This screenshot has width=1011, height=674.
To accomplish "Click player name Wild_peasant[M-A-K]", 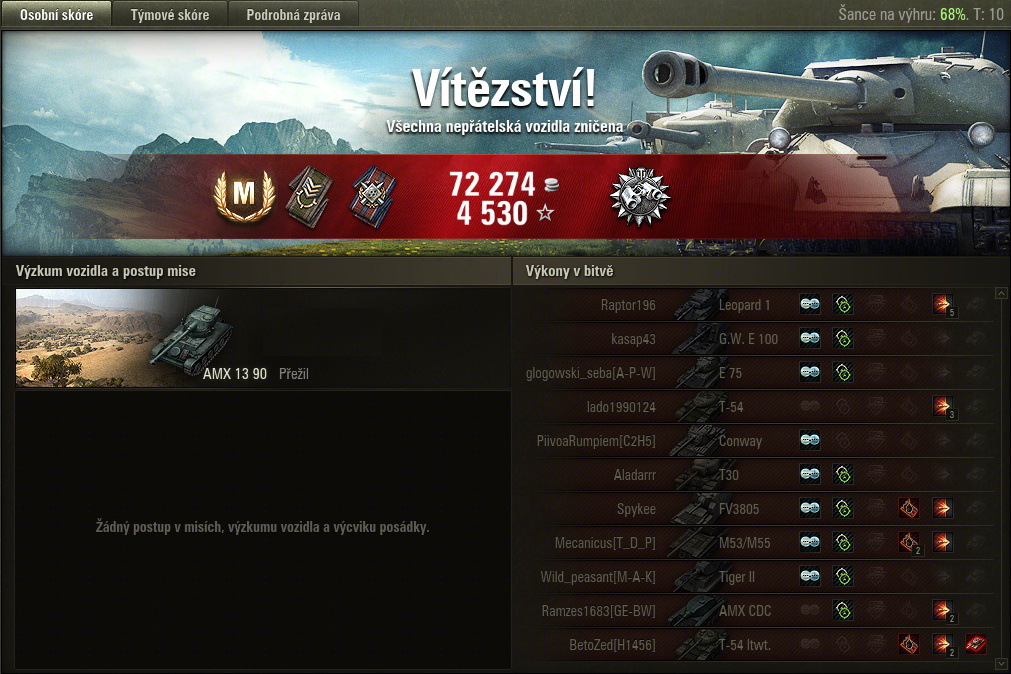I will [x=598, y=577].
